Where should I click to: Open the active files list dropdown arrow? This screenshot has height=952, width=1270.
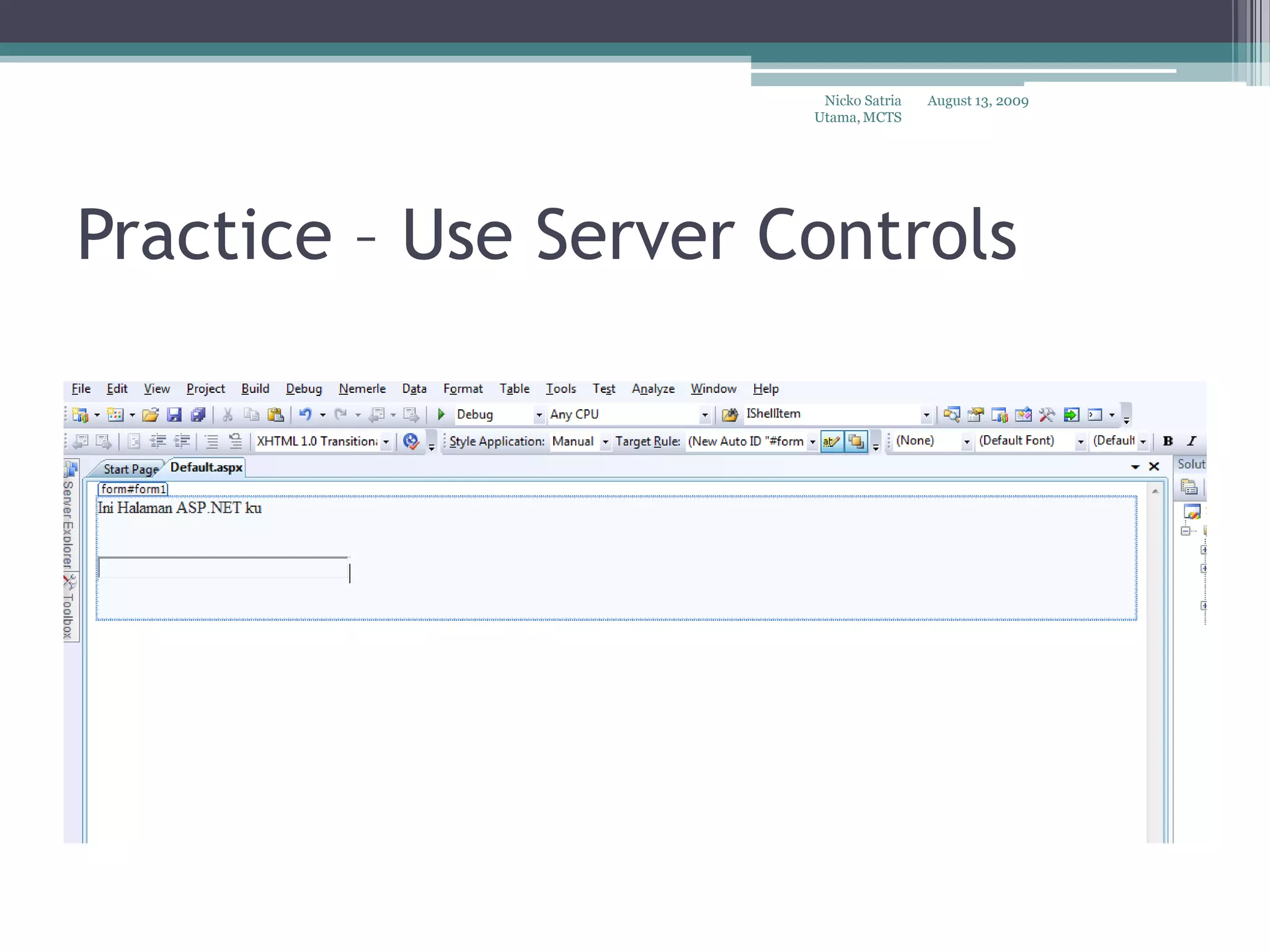pyautogui.click(x=1135, y=467)
